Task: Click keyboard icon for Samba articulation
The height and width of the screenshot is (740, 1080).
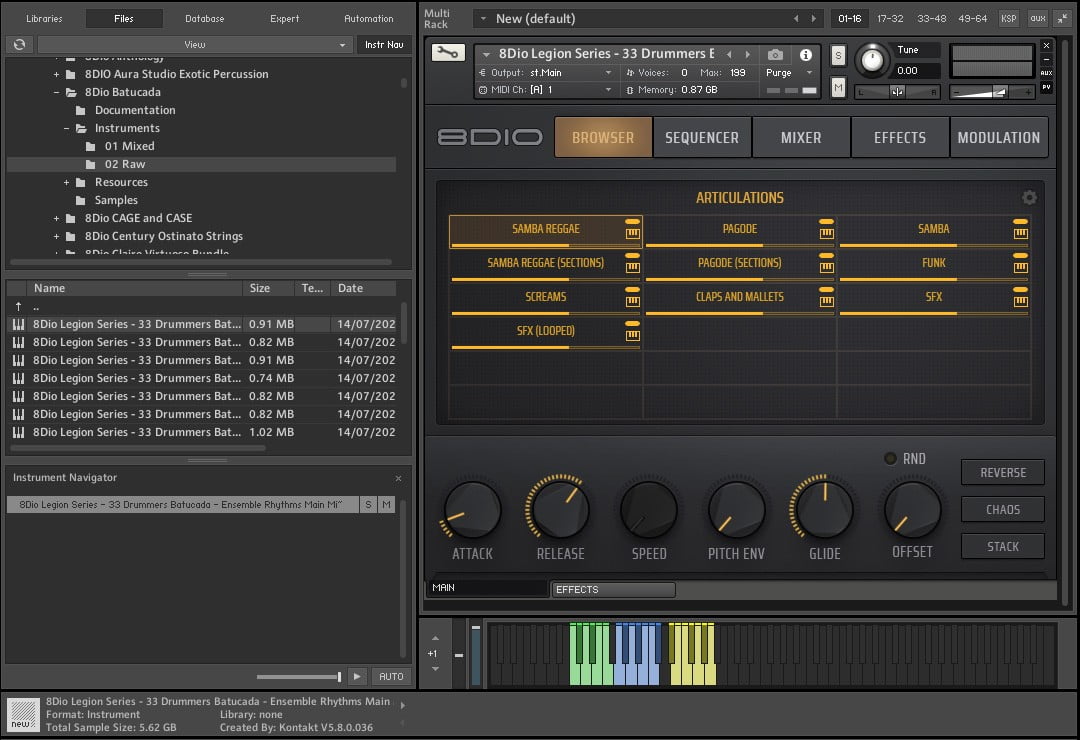Action: tap(1021, 234)
